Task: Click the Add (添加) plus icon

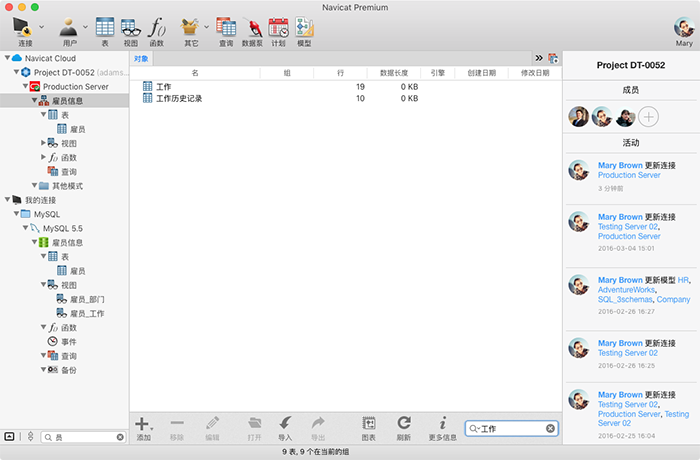Action: click(142, 423)
